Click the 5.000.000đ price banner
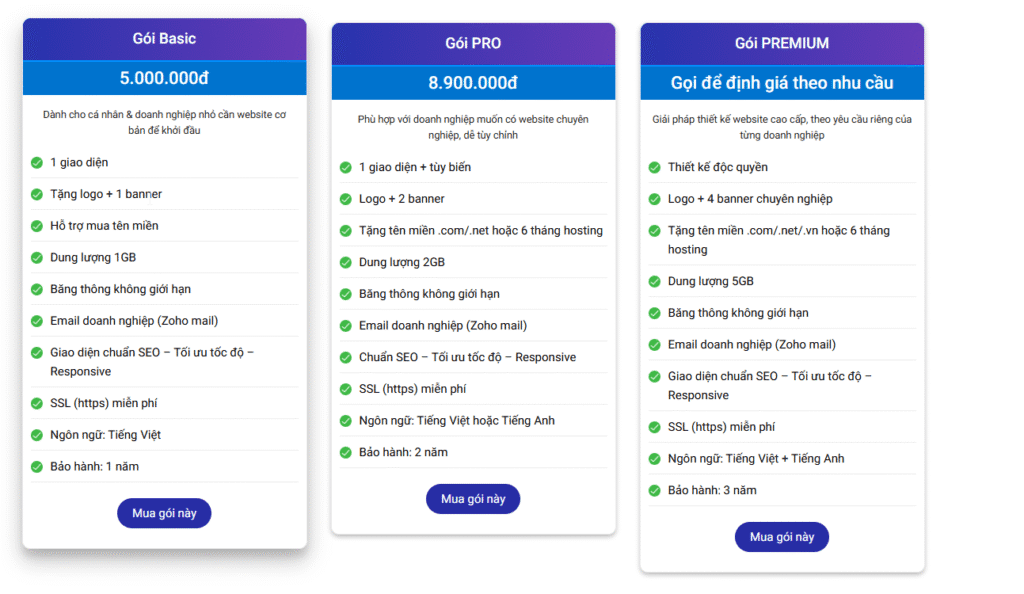The width and height of the screenshot is (1024, 594). 164,78
